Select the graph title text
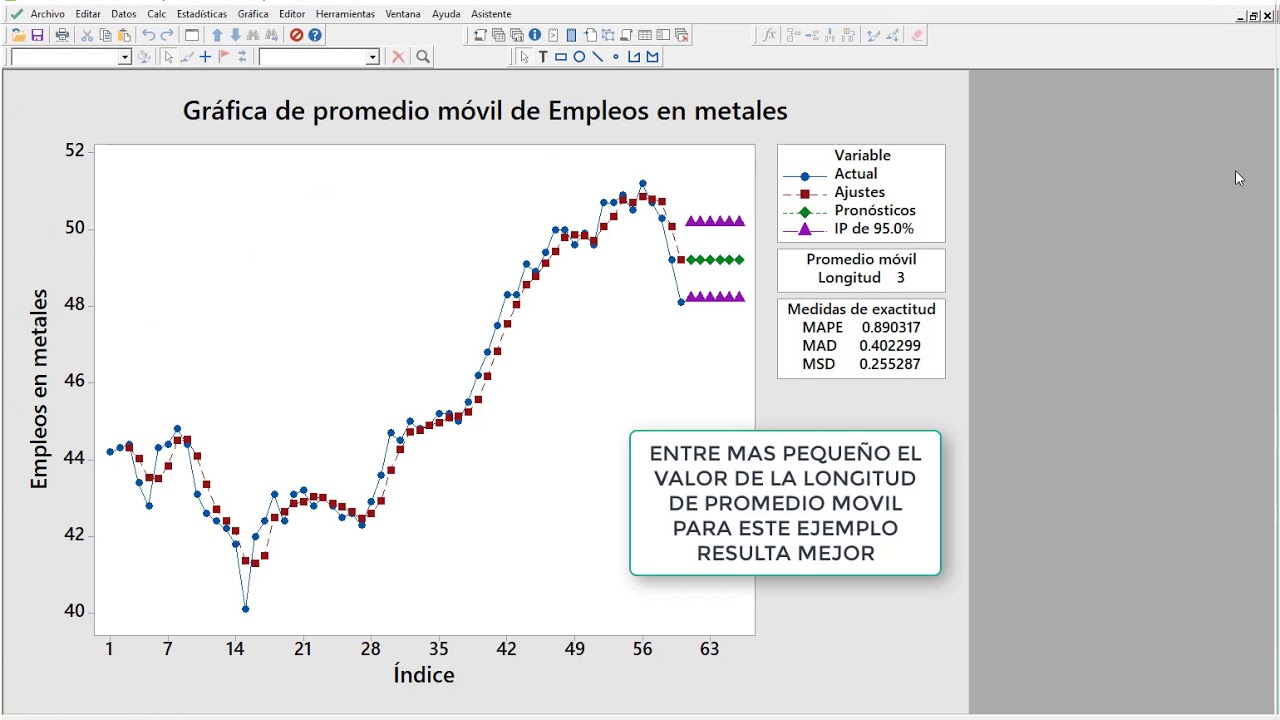This screenshot has width=1280, height=720. (485, 110)
